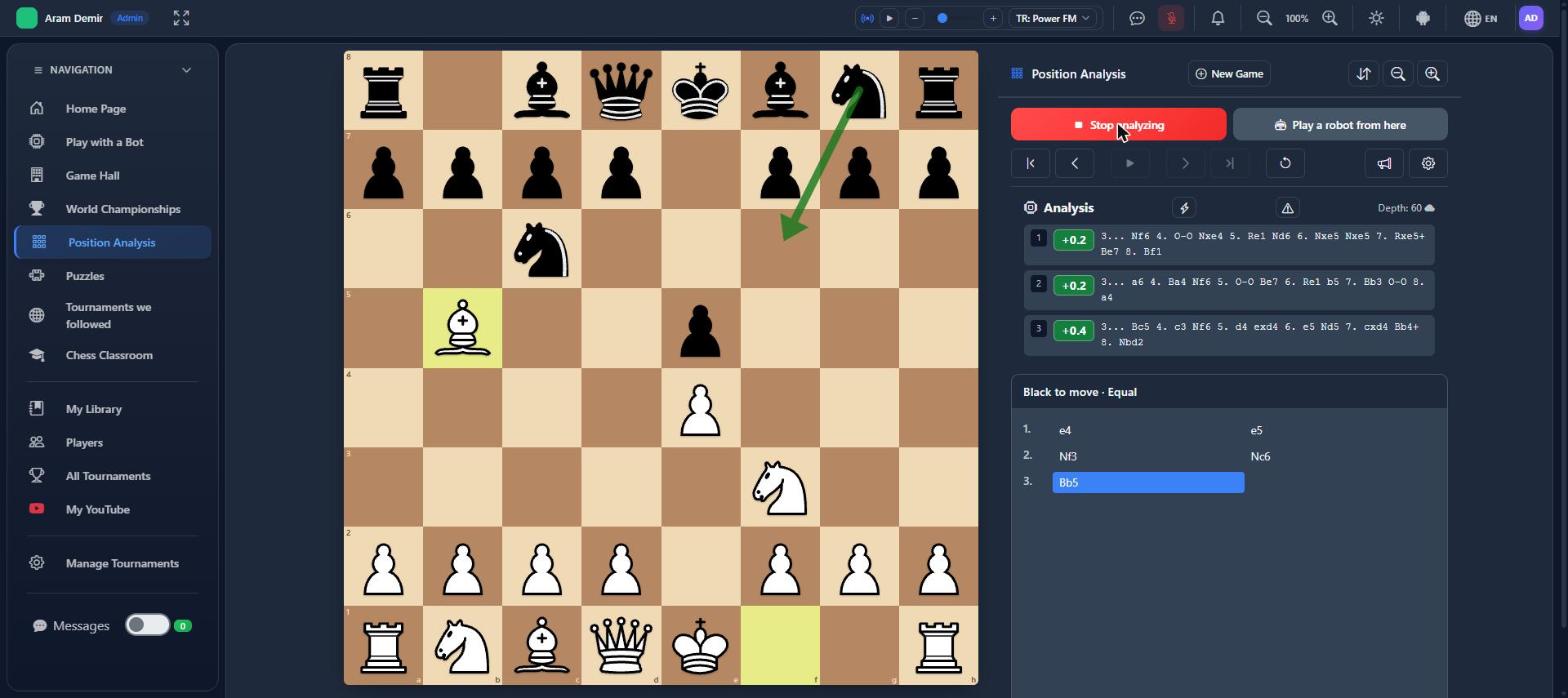The width and height of the screenshot is (1568, 698).
Task: Zoom out page with top bar magnifier
Action: coord(1264,18)
